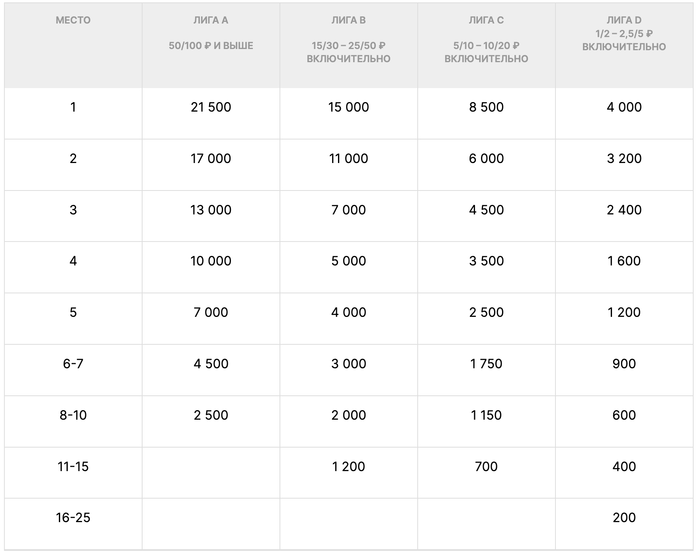
Task: Click the 200 prize in Лига D
Action: pyautogui.click(x=624, y=518)
